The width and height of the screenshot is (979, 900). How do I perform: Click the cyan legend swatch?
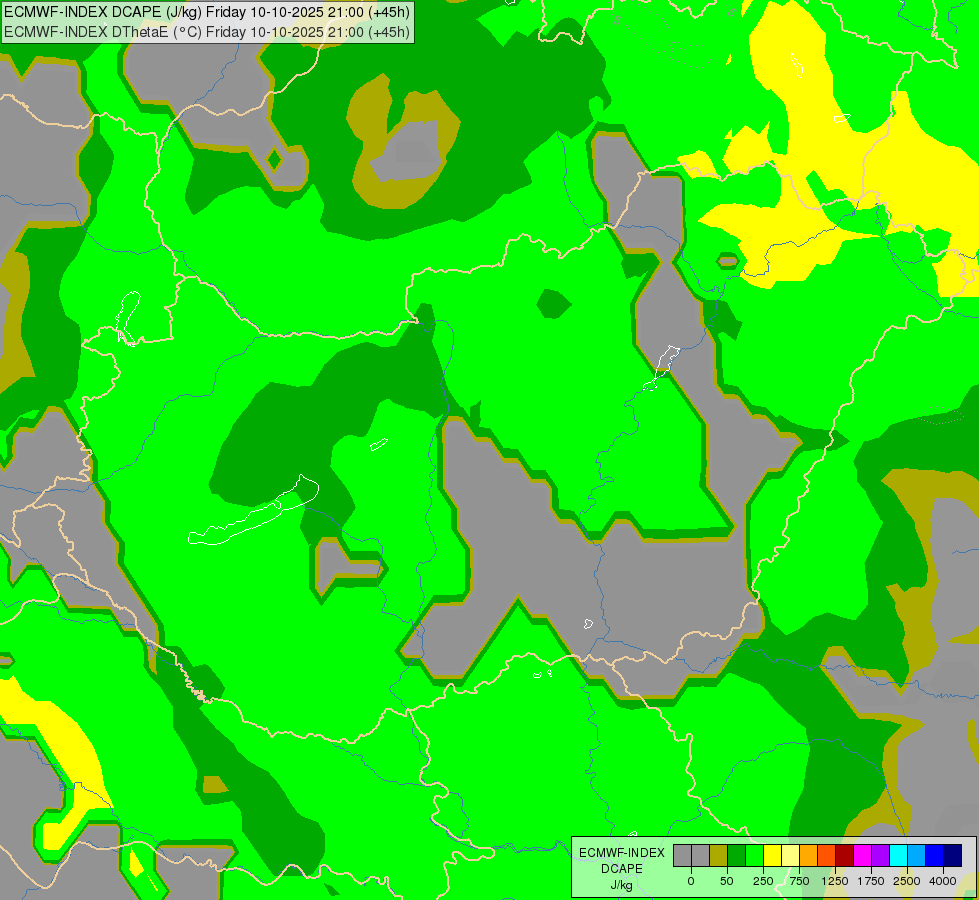click(898, 855)
